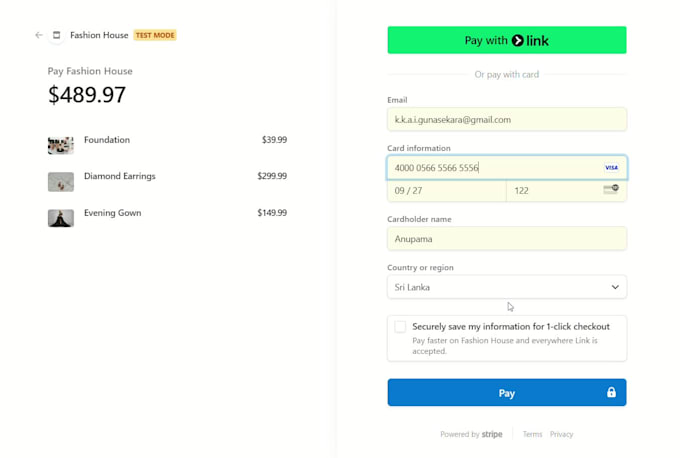Select the Cardholder name field
This screenshot has width=680, height=458.
pos(506,239)
